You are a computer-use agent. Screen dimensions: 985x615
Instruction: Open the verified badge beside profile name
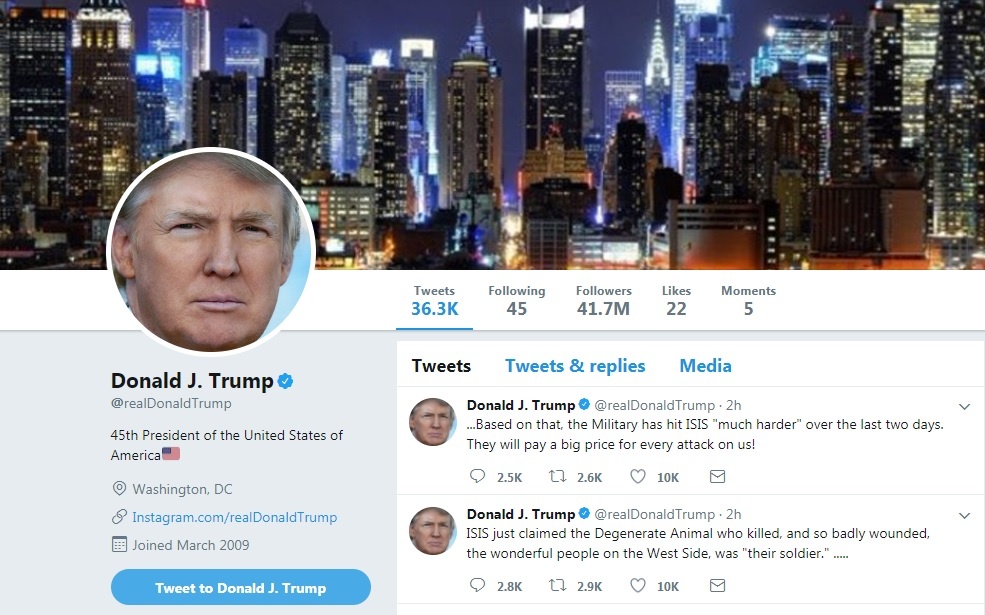tap(285, 381)
